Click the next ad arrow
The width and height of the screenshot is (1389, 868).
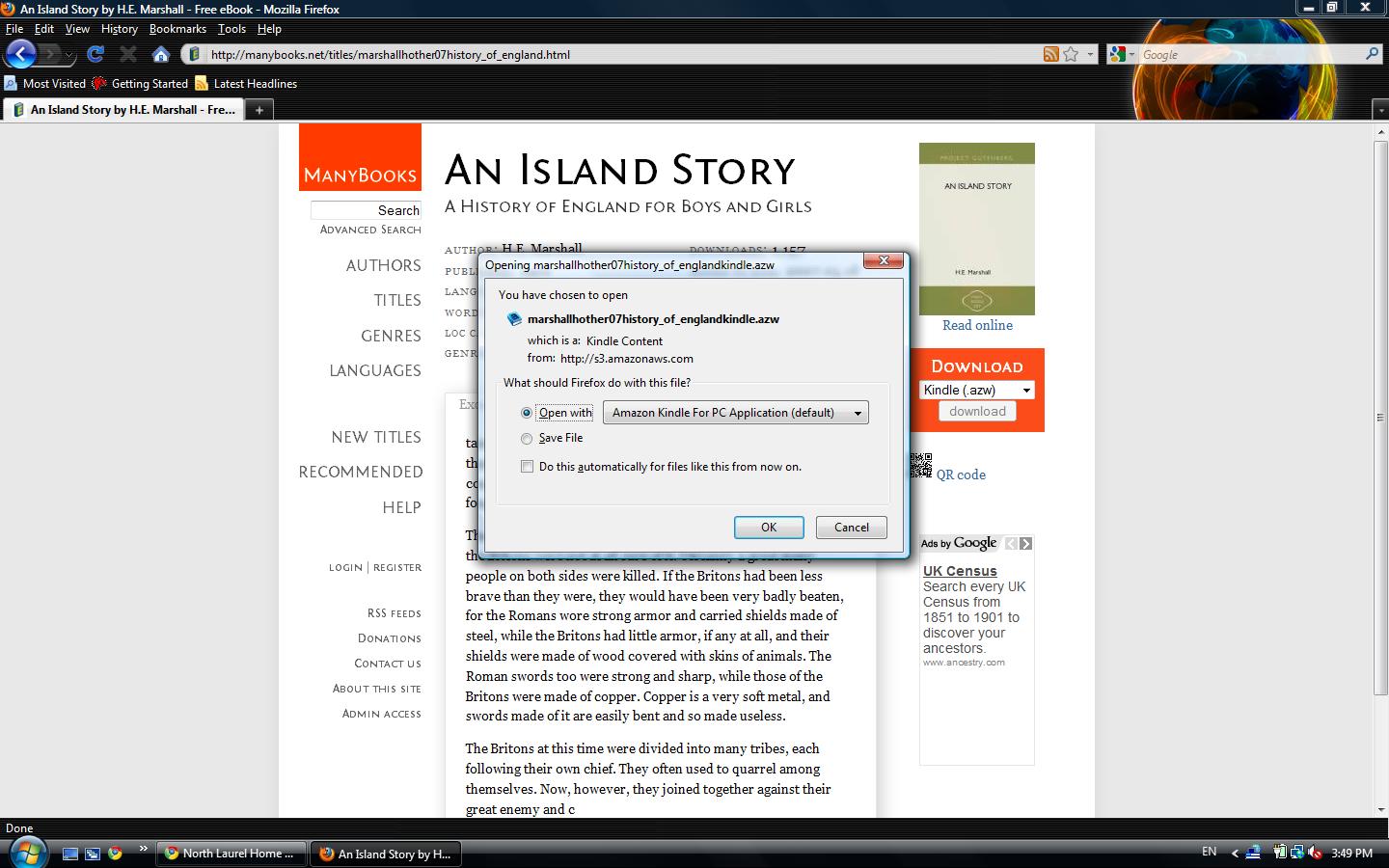[x=1025, y=544]
